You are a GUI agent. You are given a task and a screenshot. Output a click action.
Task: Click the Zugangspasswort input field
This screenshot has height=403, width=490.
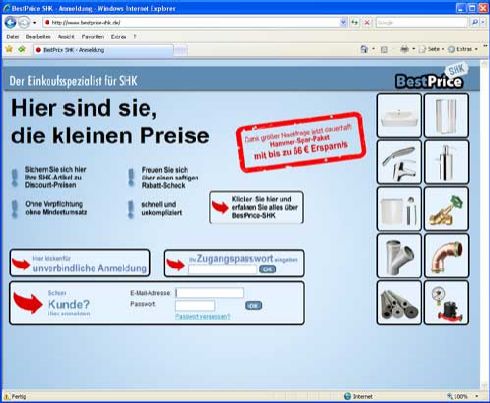pyautogui.click(x=222, y=269)
